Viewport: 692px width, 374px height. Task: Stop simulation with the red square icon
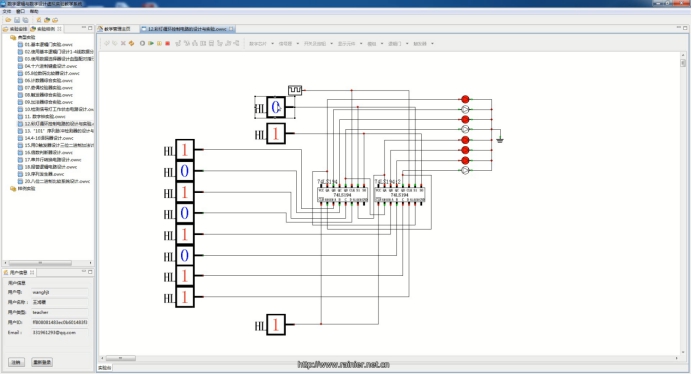coord(168,43)
